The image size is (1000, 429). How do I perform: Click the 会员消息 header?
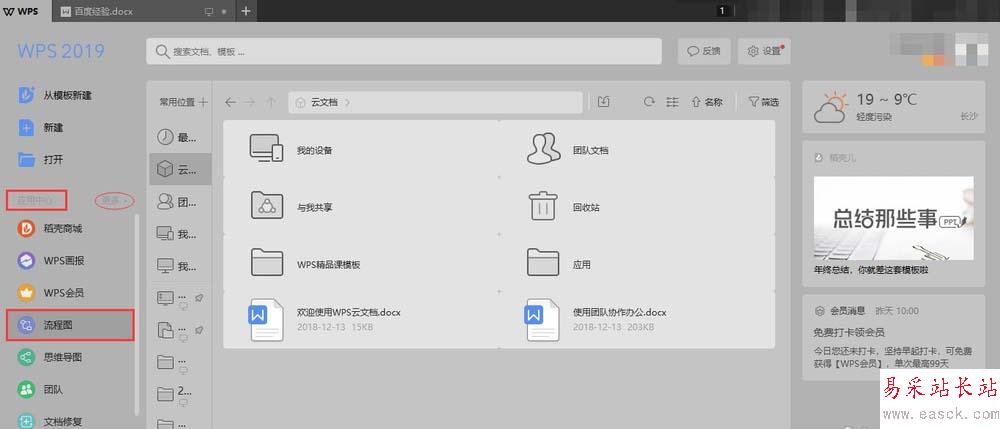pos(847,311)
